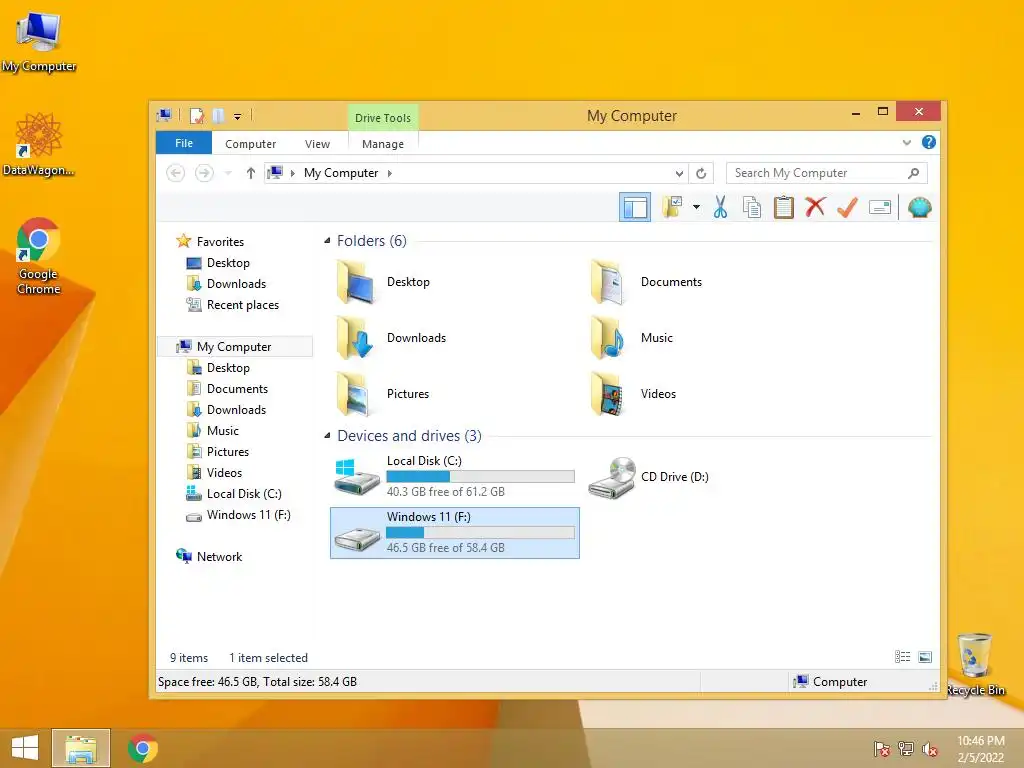Switch to large icons view in status bar

[925, 657]
